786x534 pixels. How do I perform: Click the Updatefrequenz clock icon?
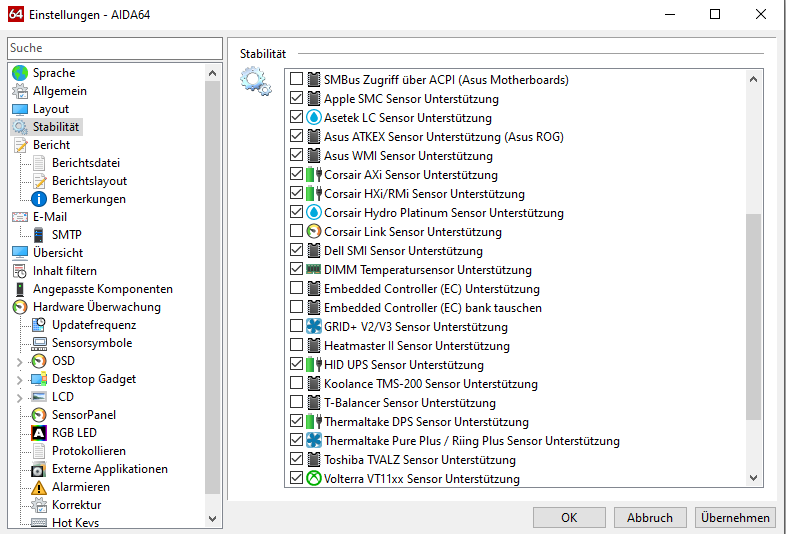(x=39, y=325)
